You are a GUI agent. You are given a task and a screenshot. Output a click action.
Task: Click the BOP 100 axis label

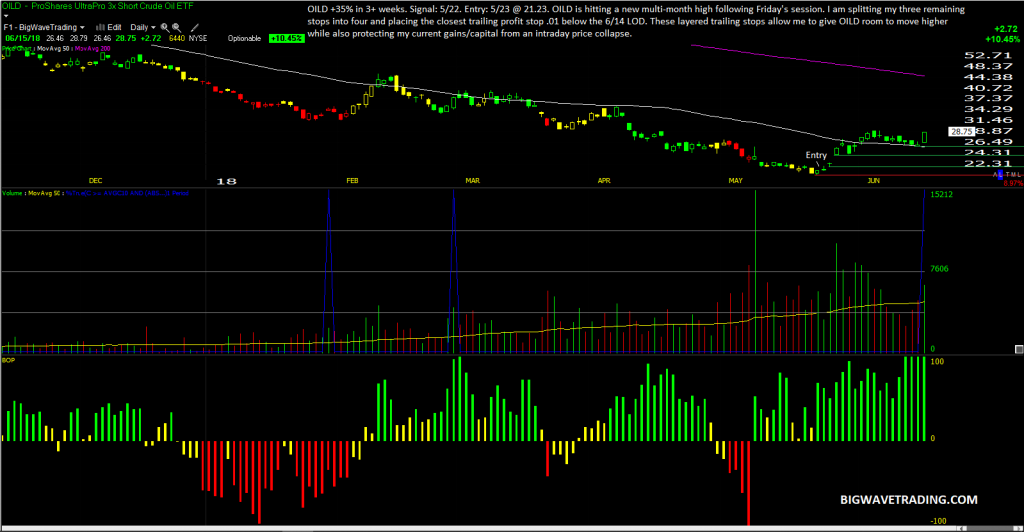(x=937, y=361)
